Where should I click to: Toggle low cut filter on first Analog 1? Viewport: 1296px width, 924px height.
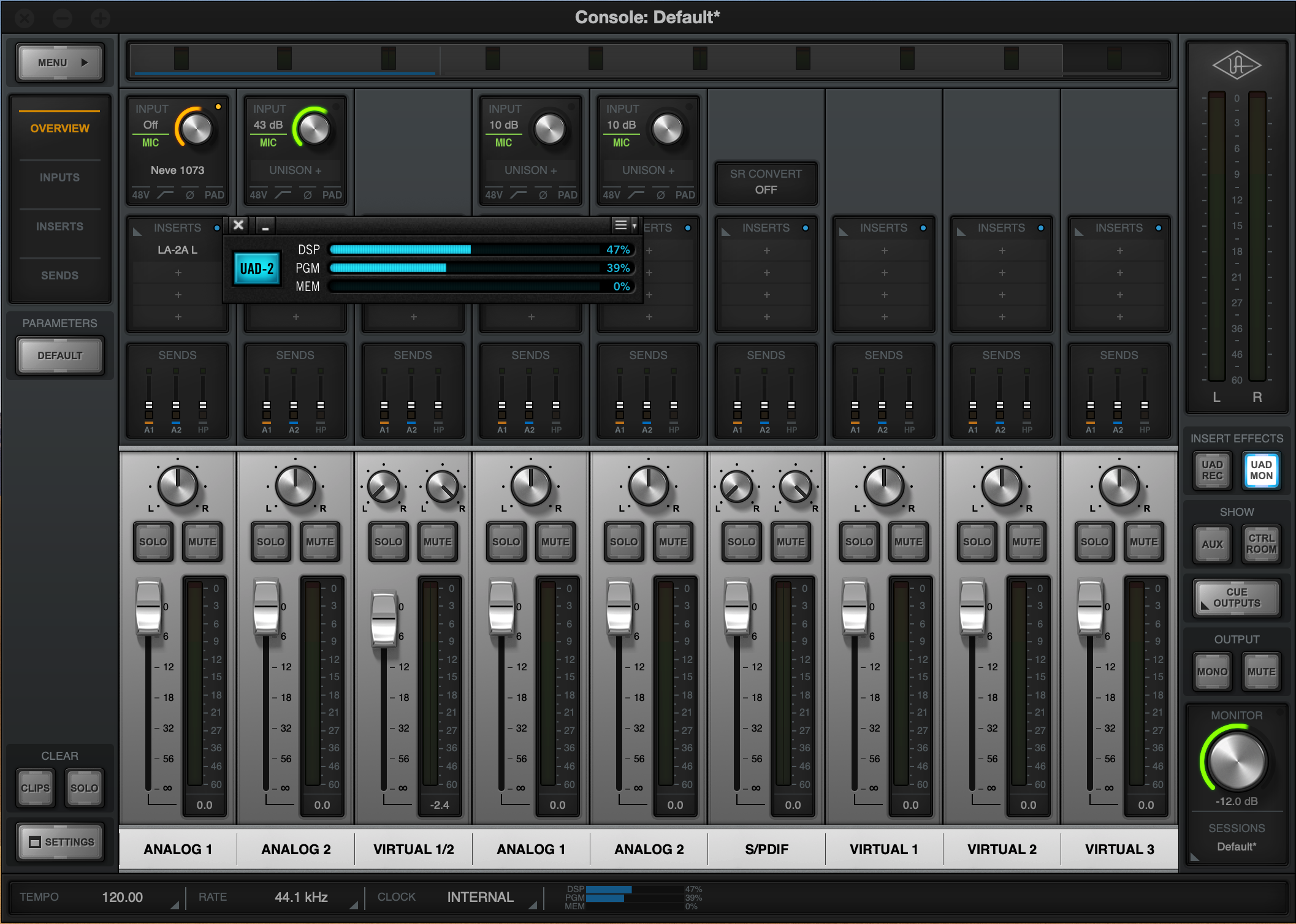(x=165, y=195)
